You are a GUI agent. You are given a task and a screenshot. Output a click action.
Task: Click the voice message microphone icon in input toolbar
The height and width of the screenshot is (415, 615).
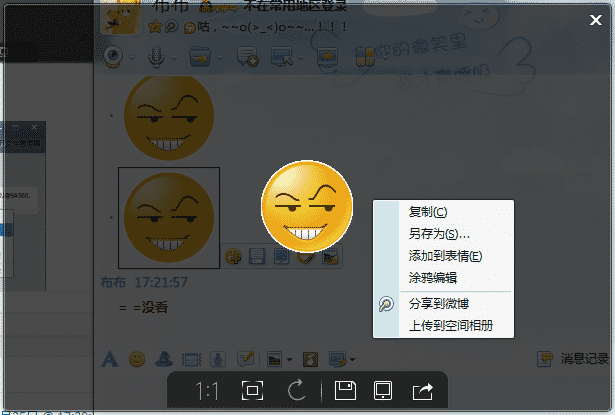click(x=218, y=359)
